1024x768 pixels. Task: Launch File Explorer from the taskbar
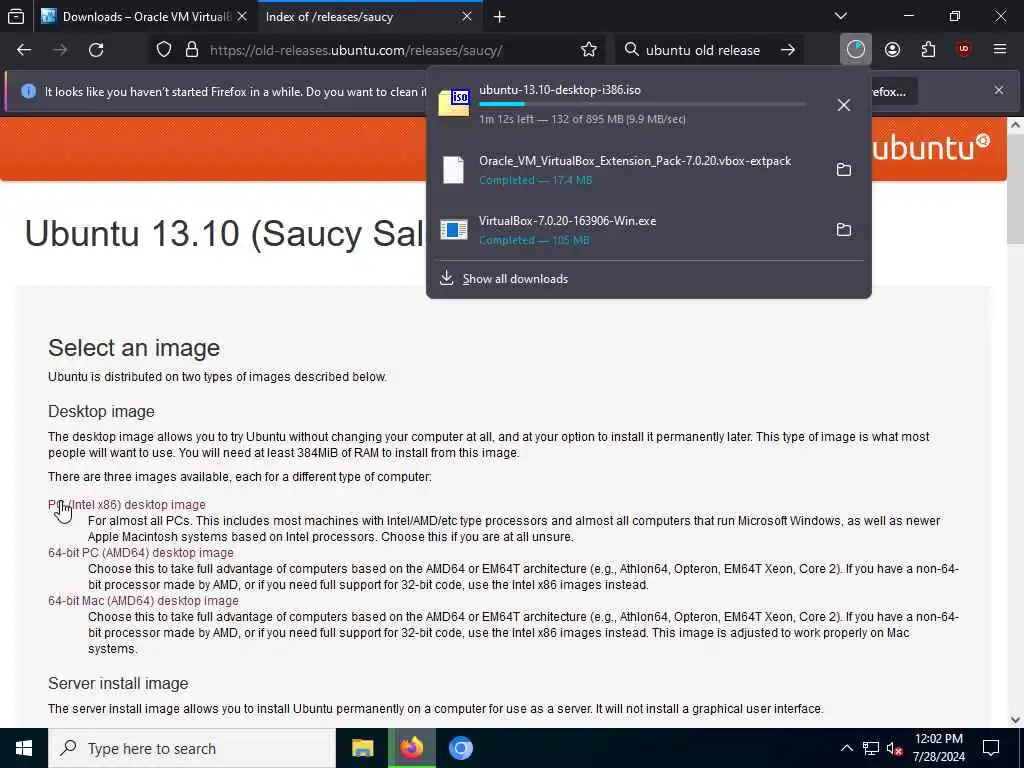[362, 748]
